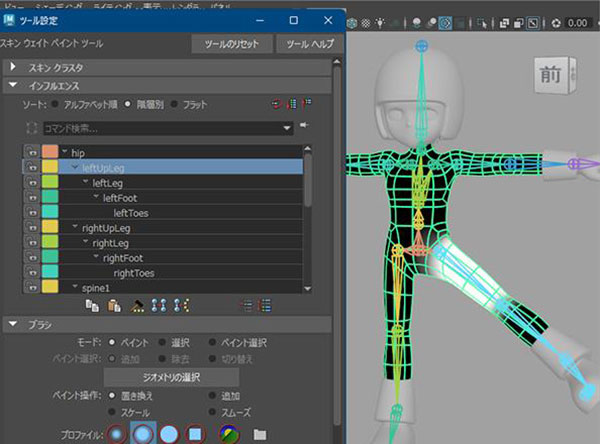600x444 pixels.
Task: Collapse the インフルエンス section
Action: [13, 86]
